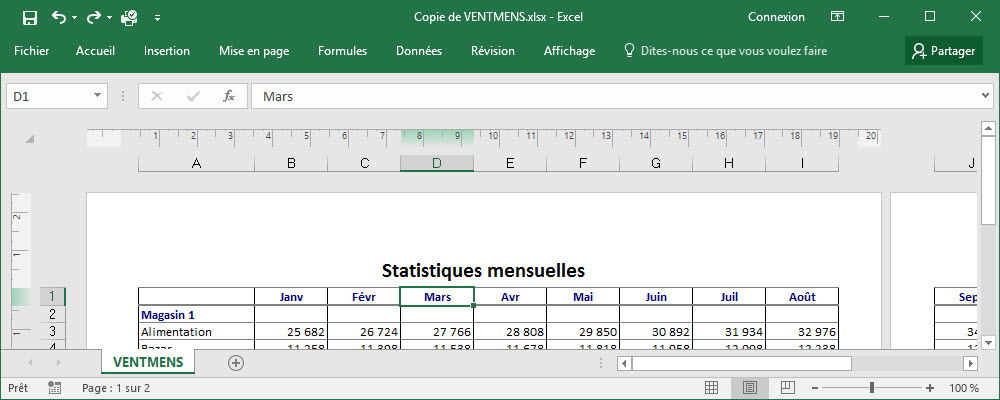Add a new sheet with plus icon
Image resolution: width=1000 pixels, height=400 pixels.
tap(236, 363)
